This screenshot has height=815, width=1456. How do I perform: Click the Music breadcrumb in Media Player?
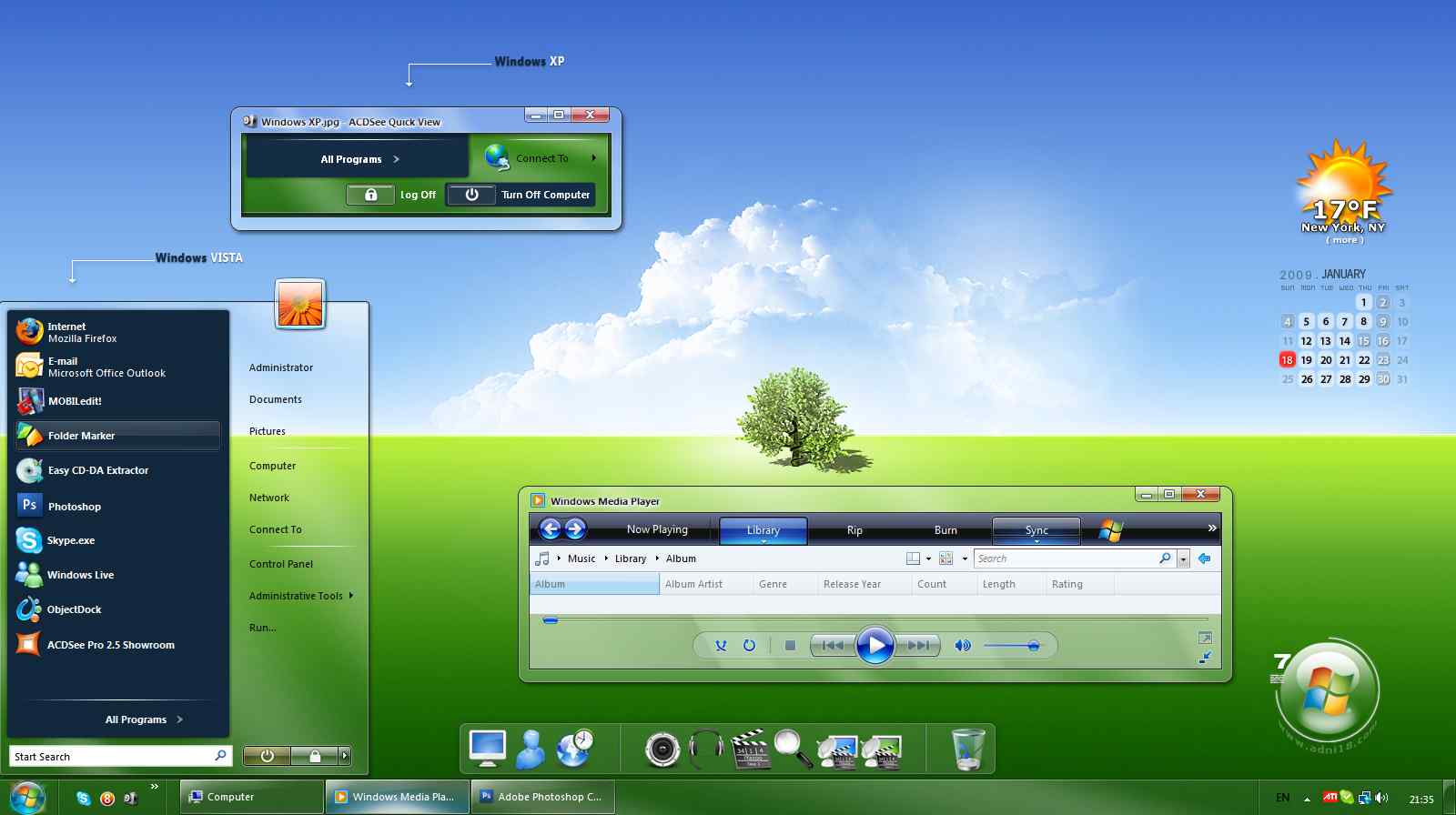(581, 558)
